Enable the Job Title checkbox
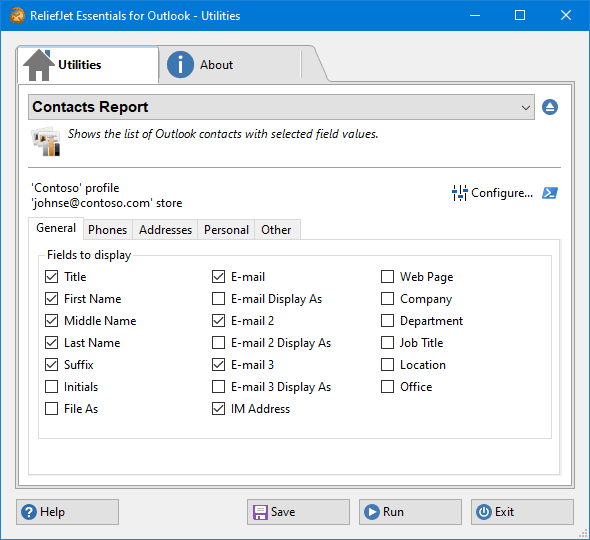 388,343
